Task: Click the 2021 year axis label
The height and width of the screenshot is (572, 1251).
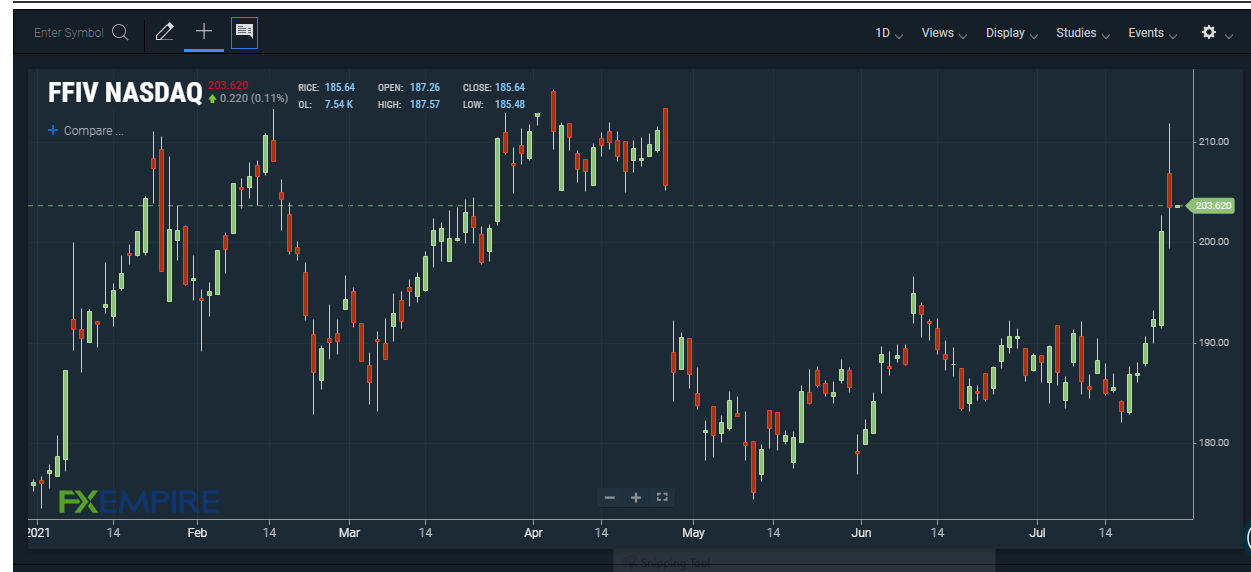Action: pos(37,533)
